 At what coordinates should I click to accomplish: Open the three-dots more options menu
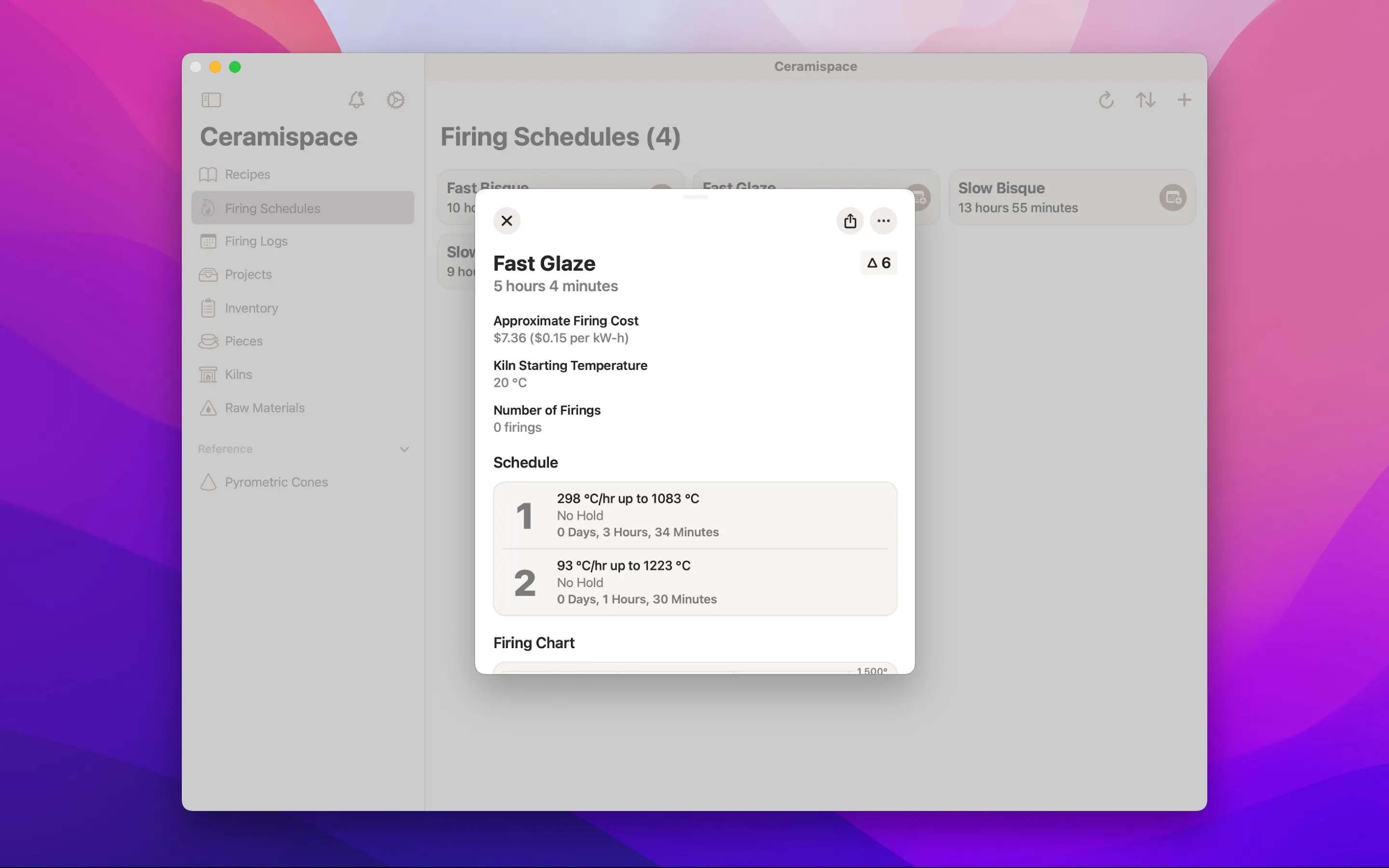[883, 220]
